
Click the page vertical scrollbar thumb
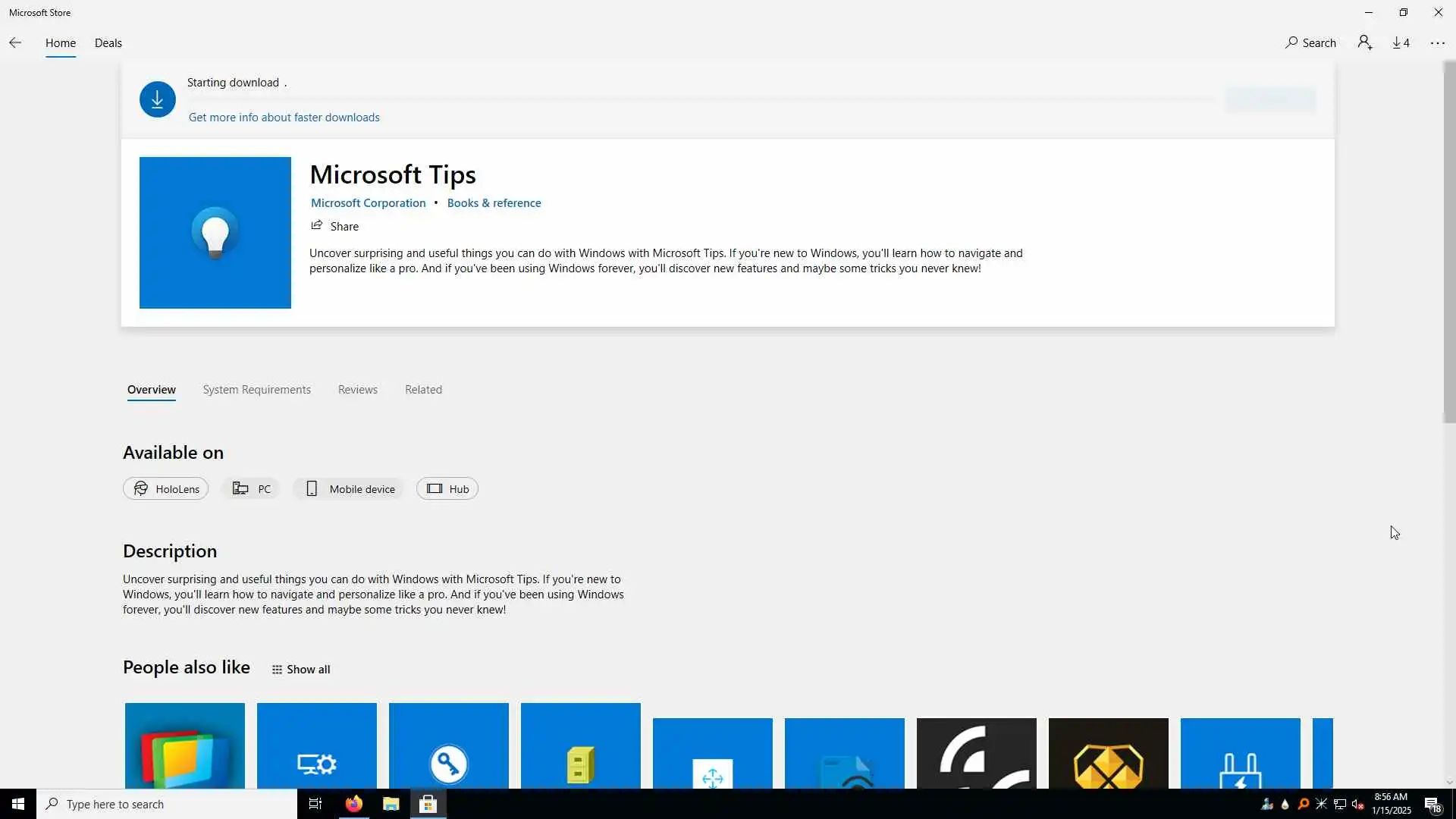[x=1449, y=243]
